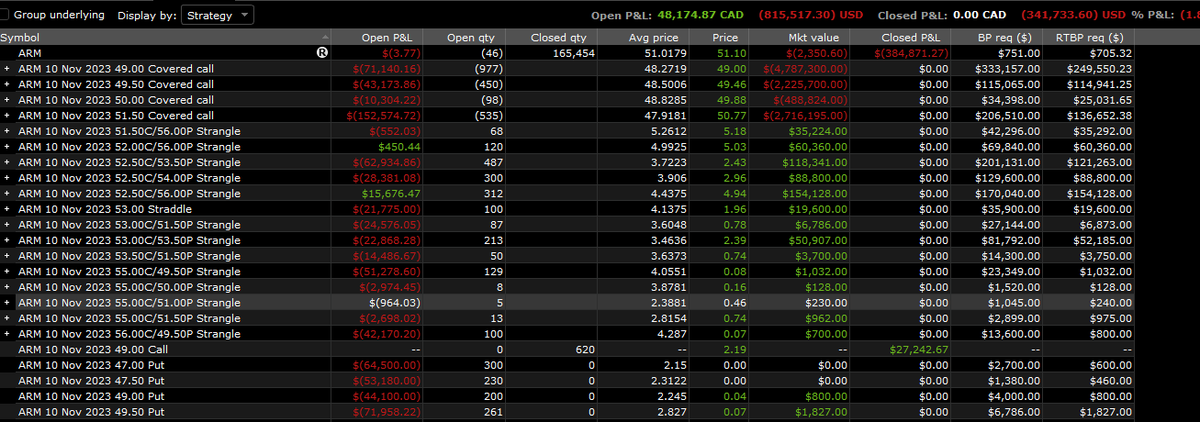Screen dimensions: 1200x422
Task: Sort by the Open P&L column header
Action: tap(377, 37)
